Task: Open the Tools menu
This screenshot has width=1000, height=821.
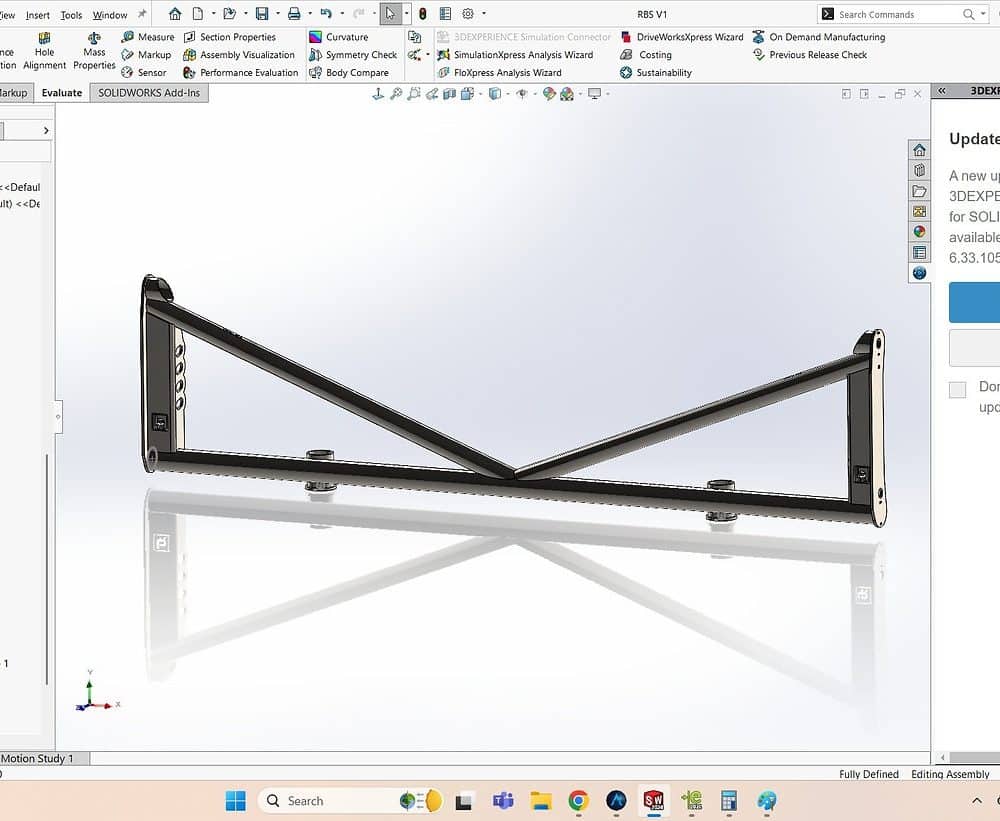Action: click(x=71, y=15)
